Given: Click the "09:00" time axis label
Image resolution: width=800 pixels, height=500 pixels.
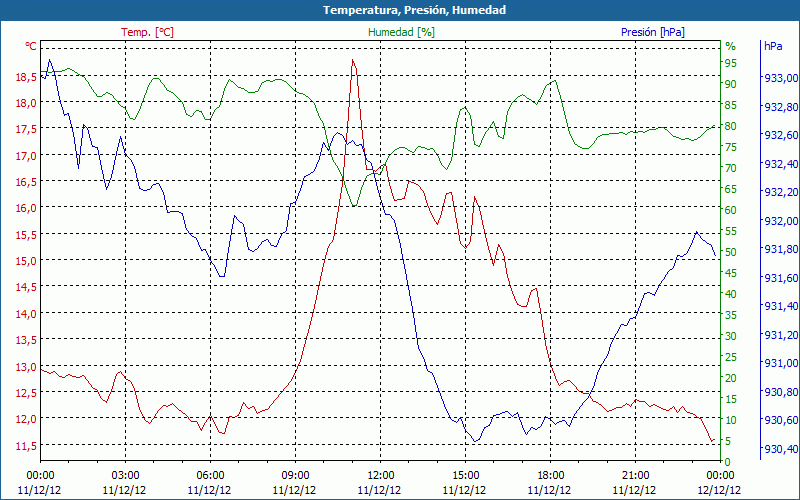Looking at the screenshot, I should click(x=295, y=476).
